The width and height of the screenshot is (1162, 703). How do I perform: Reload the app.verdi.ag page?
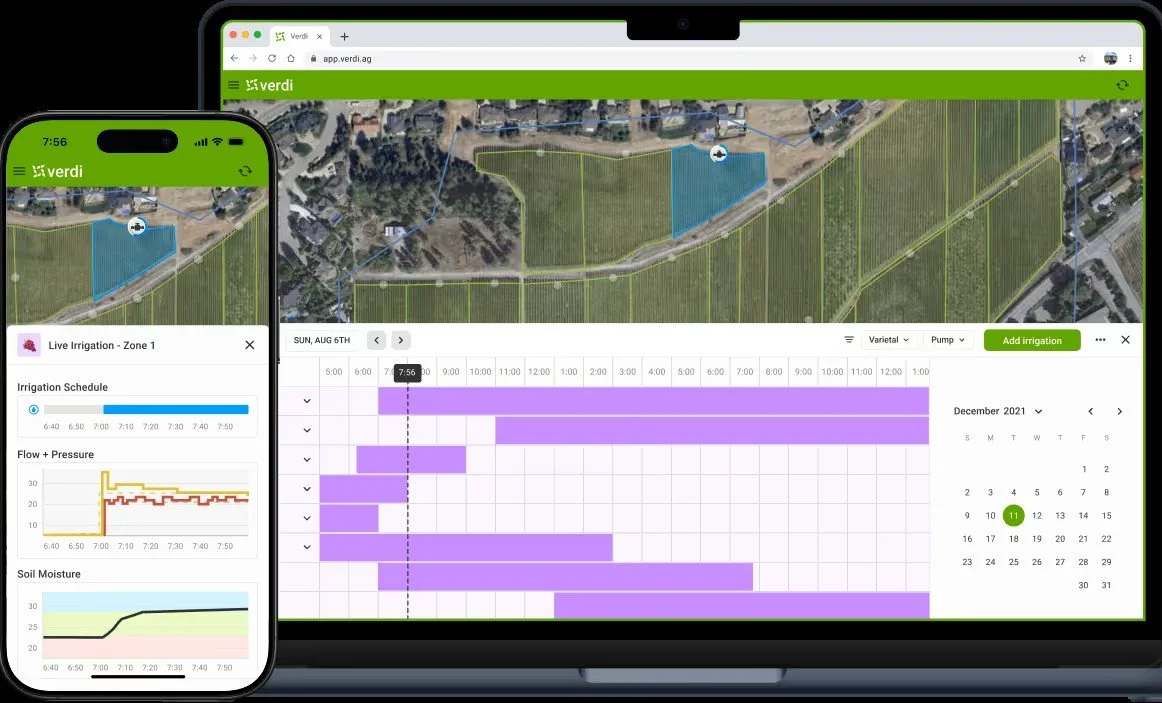coord(272,59)
